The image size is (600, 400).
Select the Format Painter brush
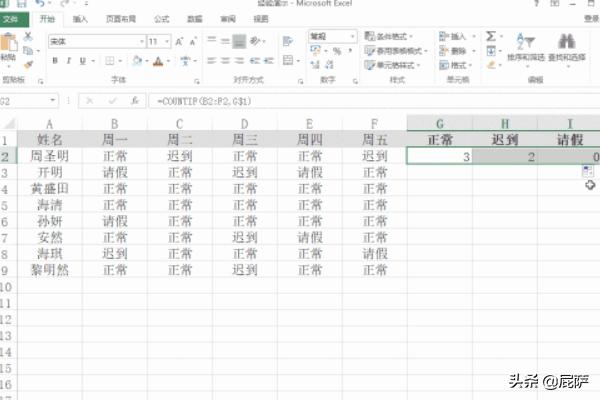(x=27, y=63)
